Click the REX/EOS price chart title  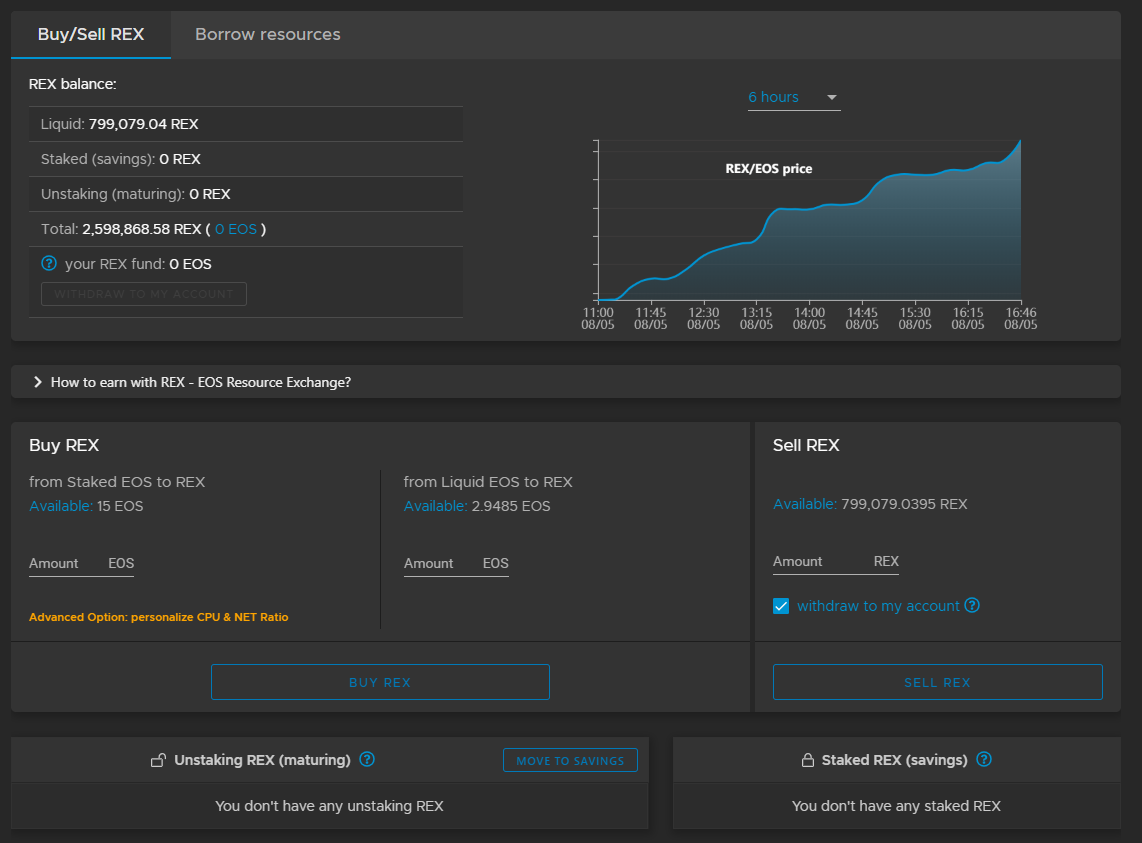pos(768,168)
